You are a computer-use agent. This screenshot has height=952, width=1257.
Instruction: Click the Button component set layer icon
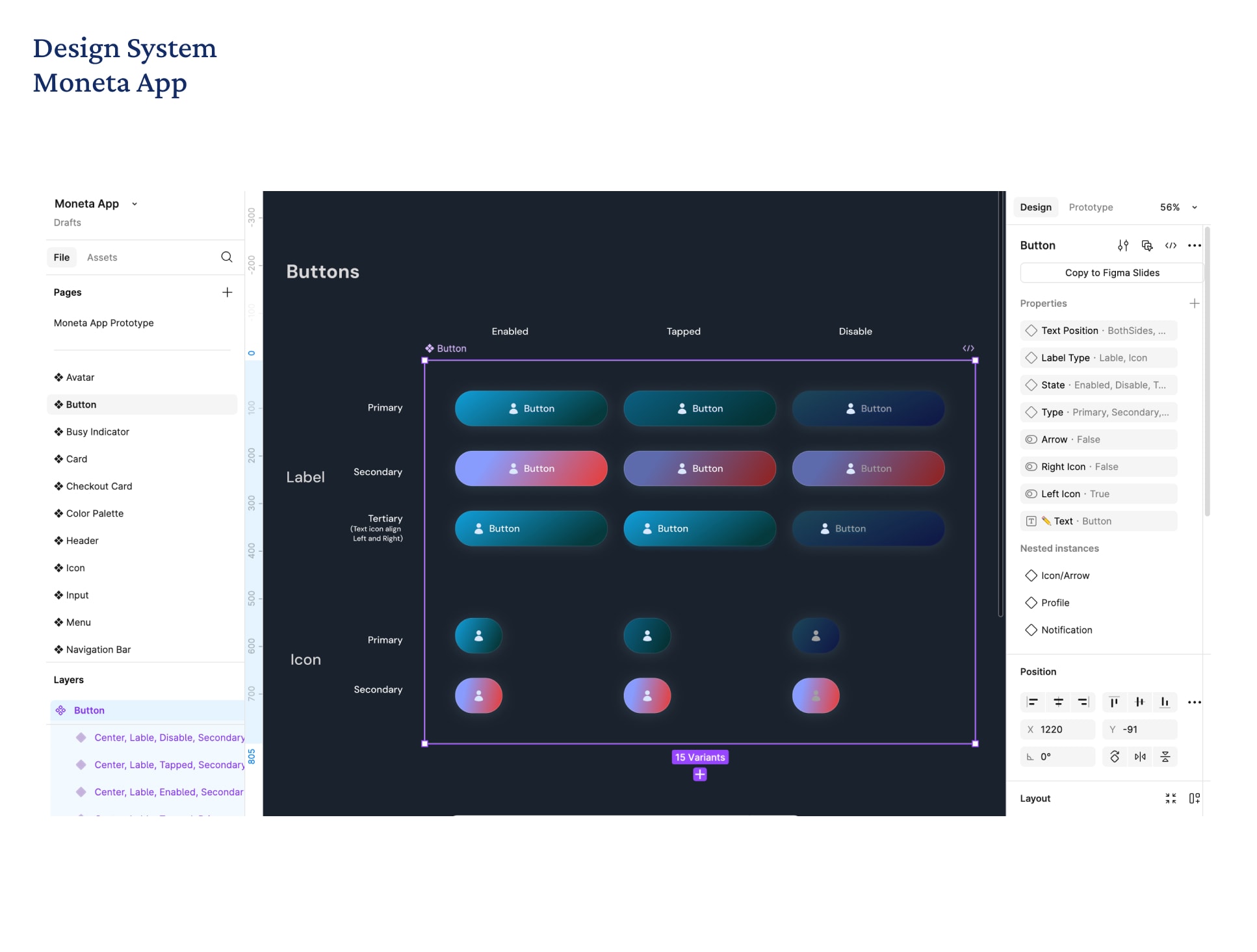pos(60,710)
